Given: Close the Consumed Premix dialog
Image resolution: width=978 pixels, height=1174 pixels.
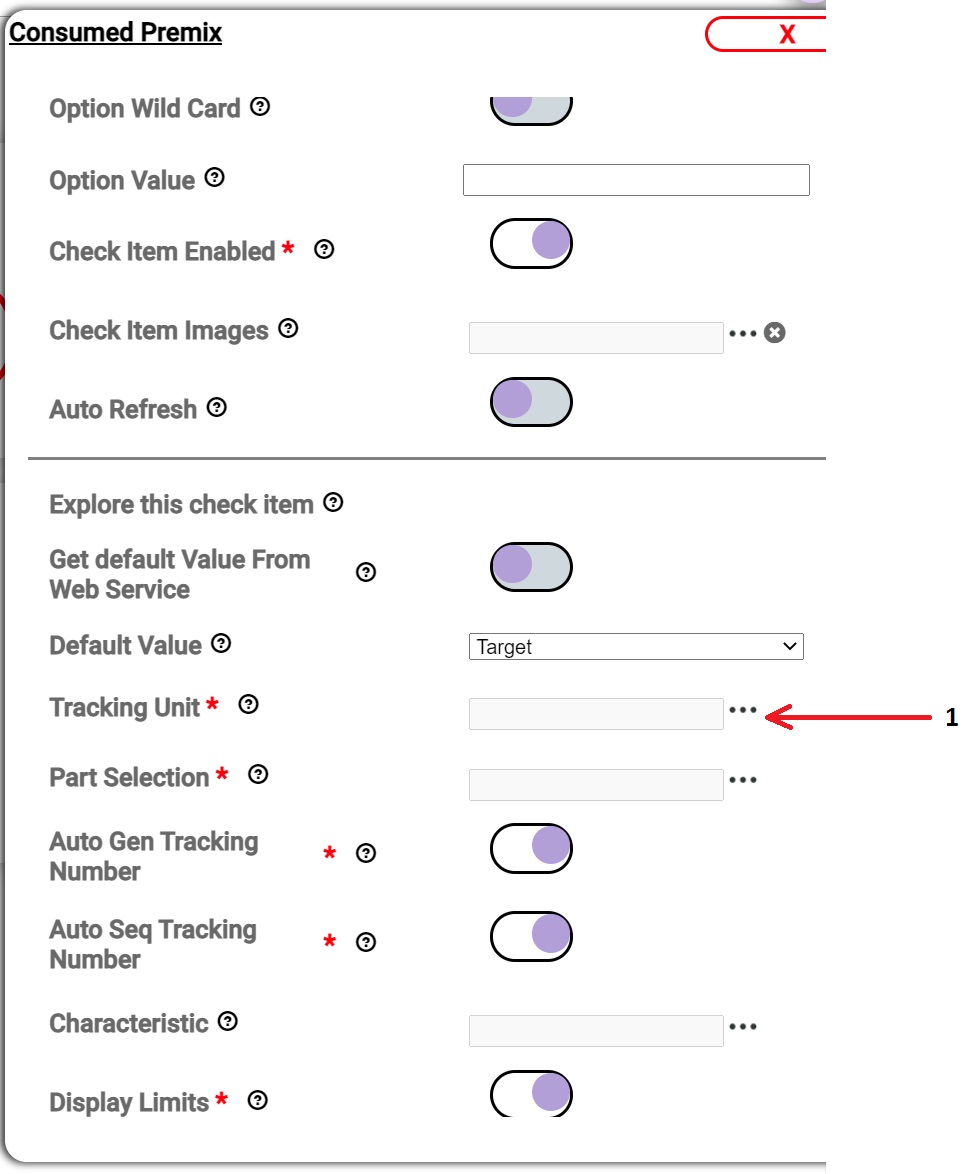Looking at the screenshot, I should click(x=786, y=33).
